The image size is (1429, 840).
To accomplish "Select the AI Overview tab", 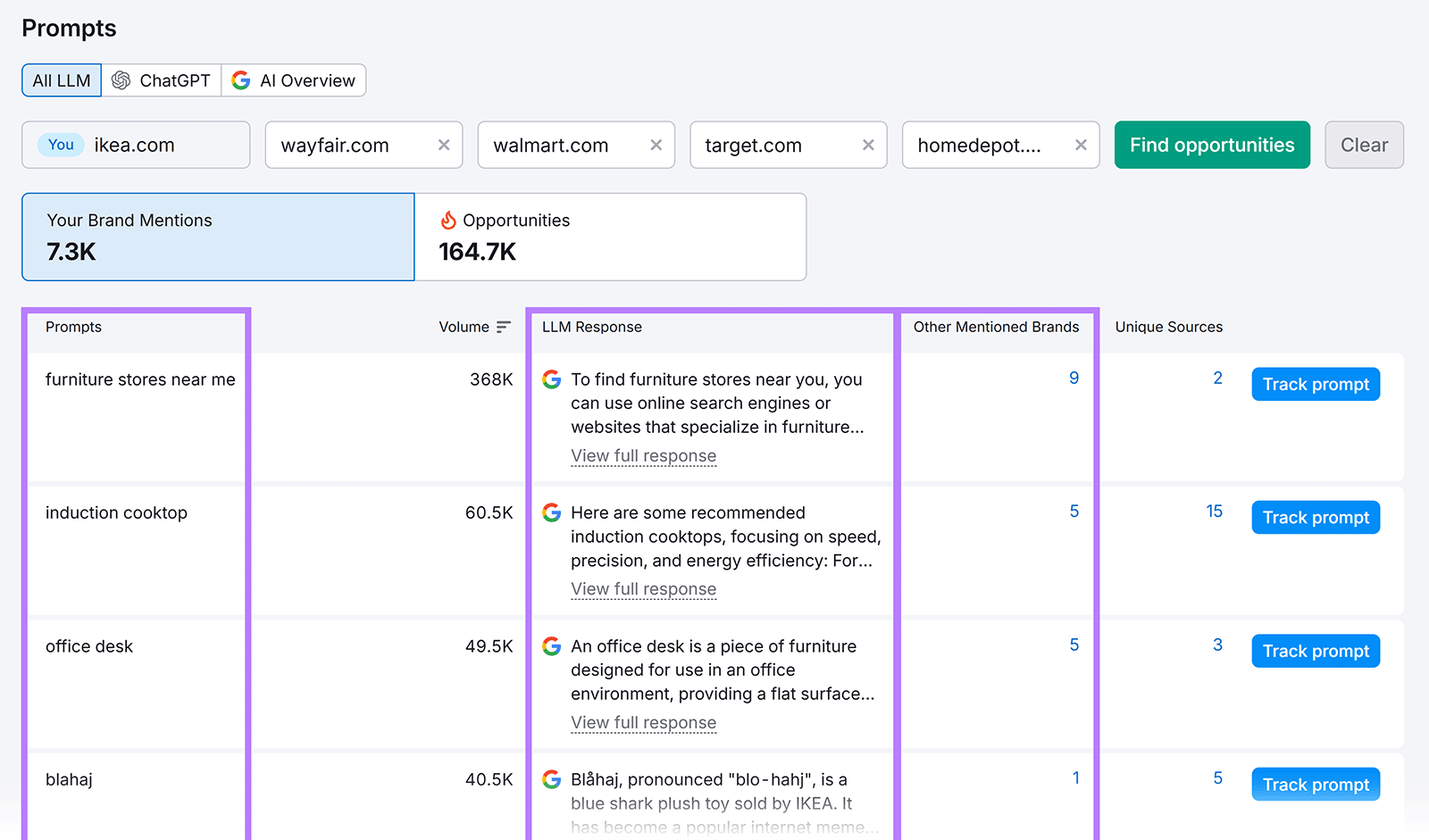I will [x=294, y=80].
